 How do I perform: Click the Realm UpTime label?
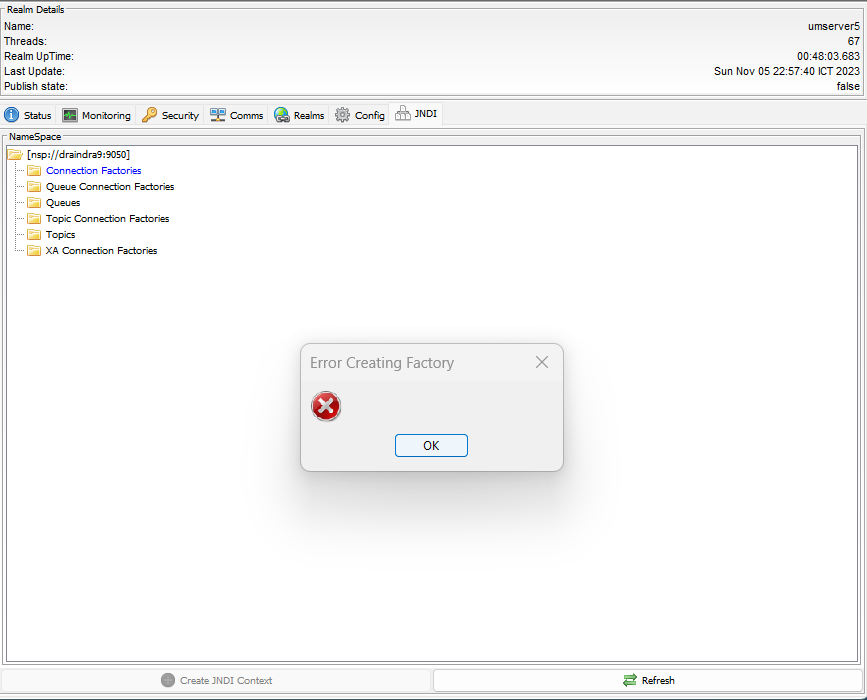39,56
